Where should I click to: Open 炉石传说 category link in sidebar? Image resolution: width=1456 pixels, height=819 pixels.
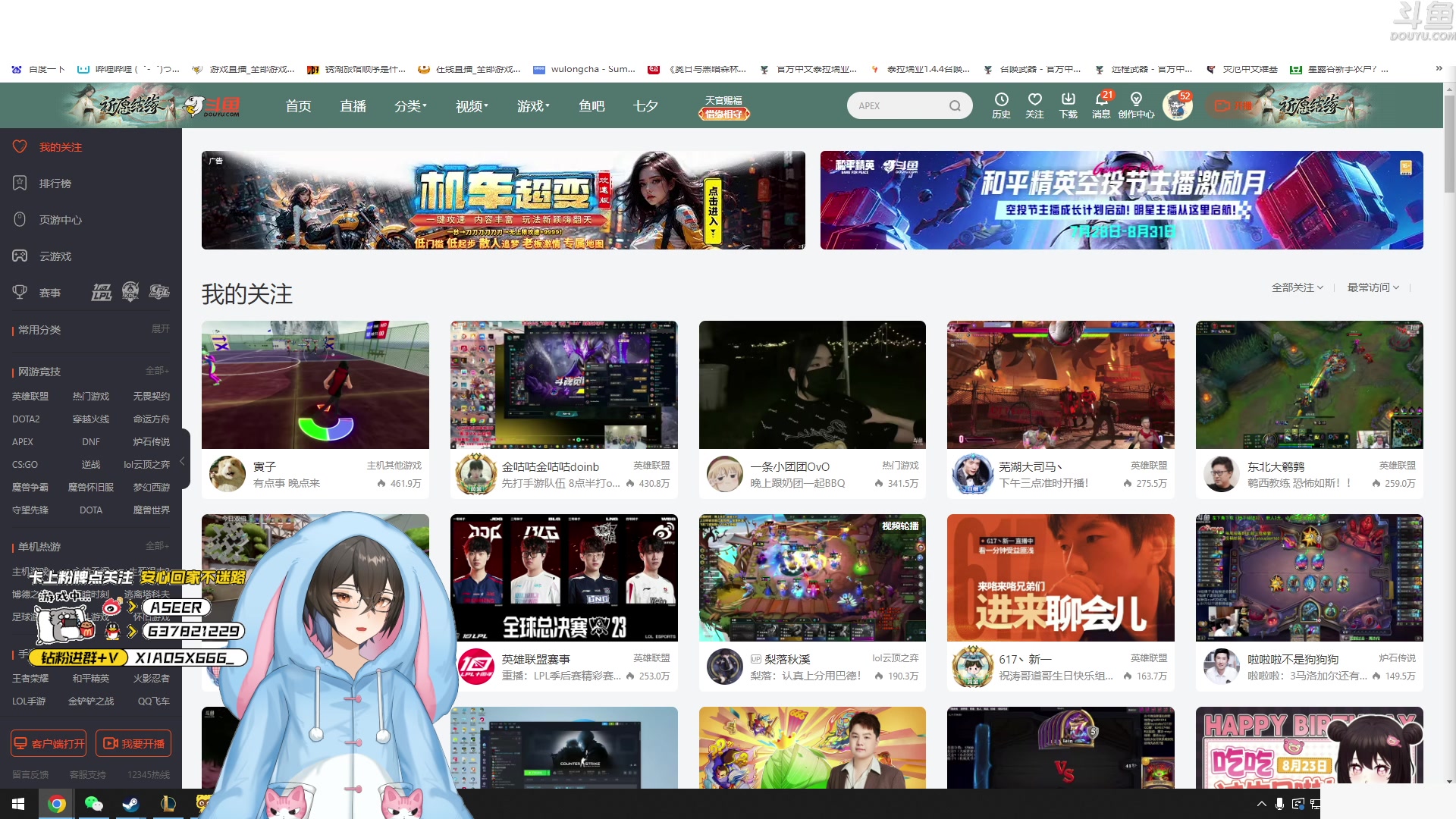152,441
